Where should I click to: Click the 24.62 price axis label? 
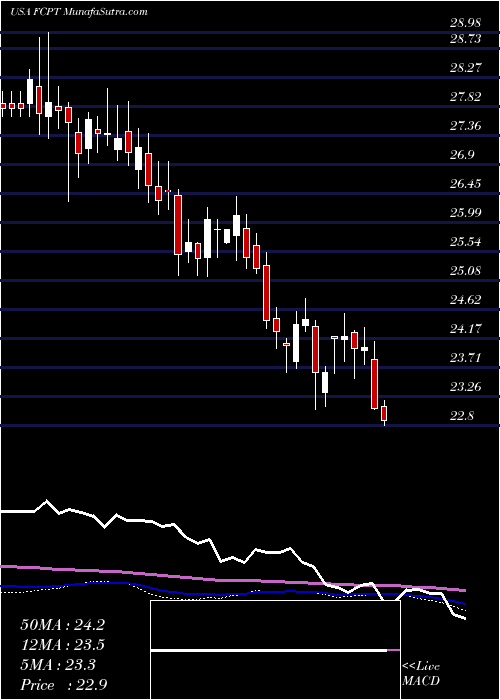coord(465,300)
